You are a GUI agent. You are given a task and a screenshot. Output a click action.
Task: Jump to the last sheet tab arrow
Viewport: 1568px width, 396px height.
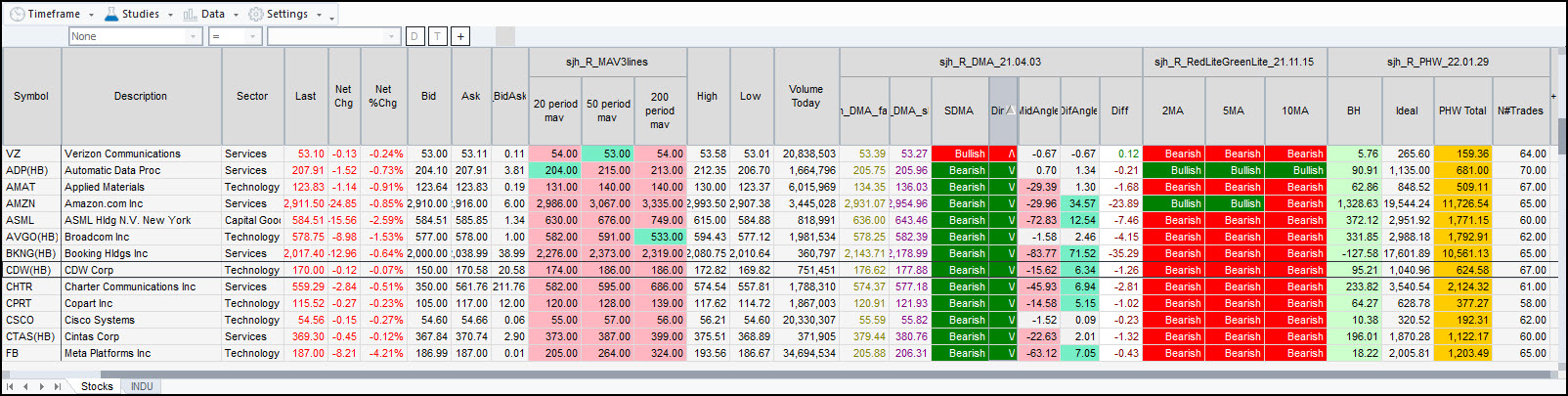[58, 386]
